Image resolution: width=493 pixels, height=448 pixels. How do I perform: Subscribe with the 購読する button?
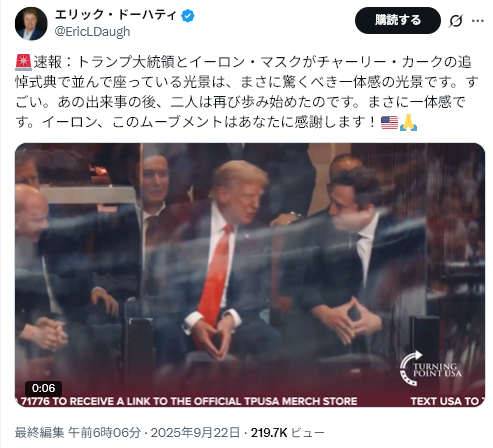tap(398, 20)
